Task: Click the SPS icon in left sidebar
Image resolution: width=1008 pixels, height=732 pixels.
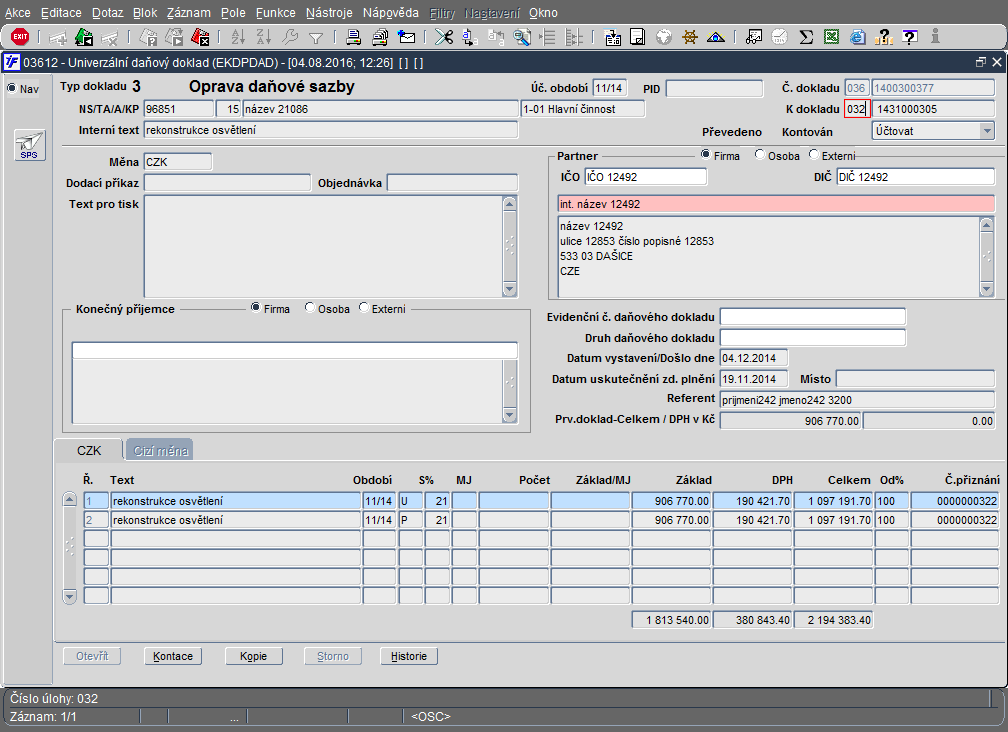Action: 29,146
